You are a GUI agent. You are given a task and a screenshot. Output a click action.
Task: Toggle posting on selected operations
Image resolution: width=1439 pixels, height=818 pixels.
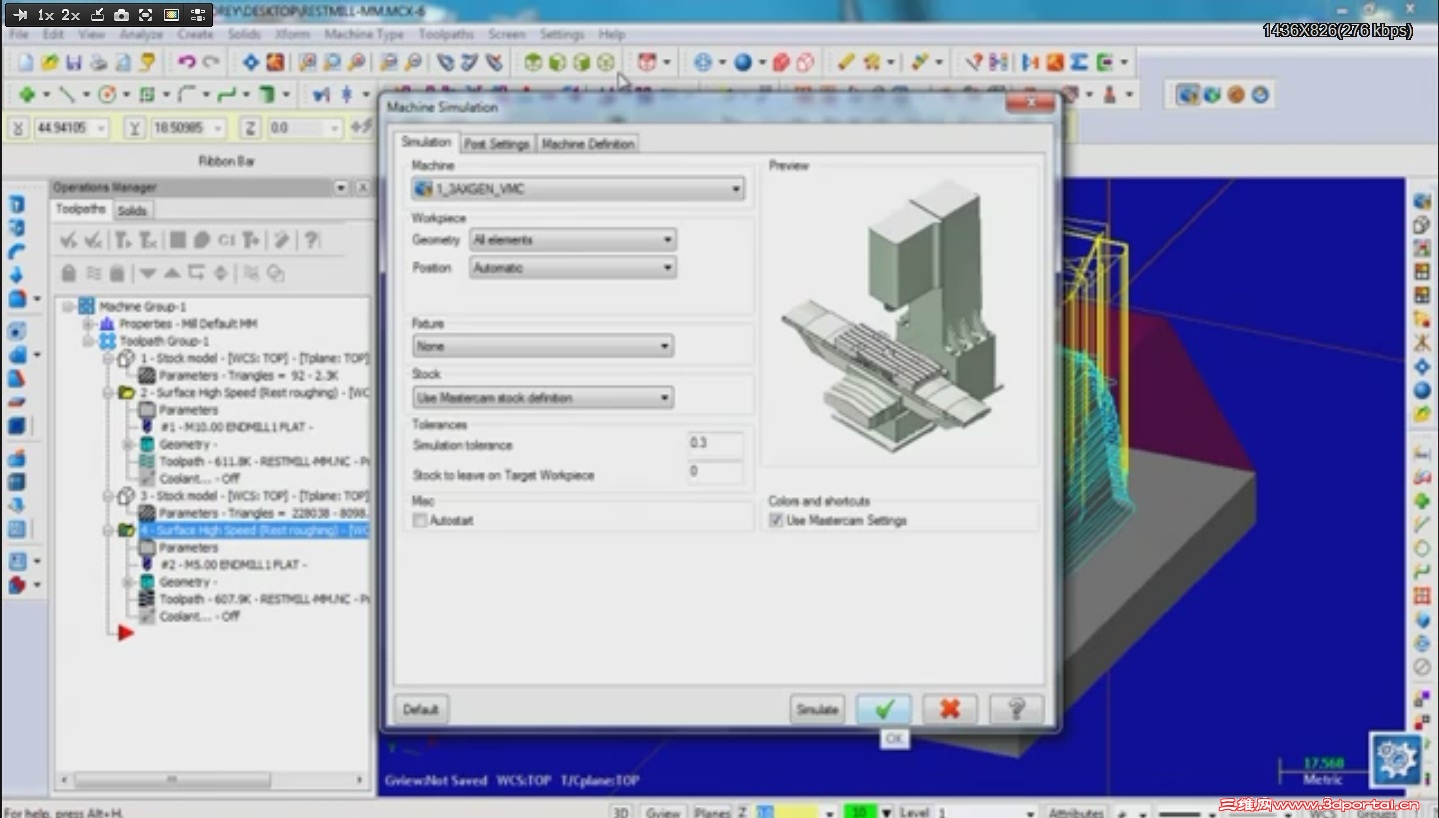pyautogui.click(x=117, y=273)
